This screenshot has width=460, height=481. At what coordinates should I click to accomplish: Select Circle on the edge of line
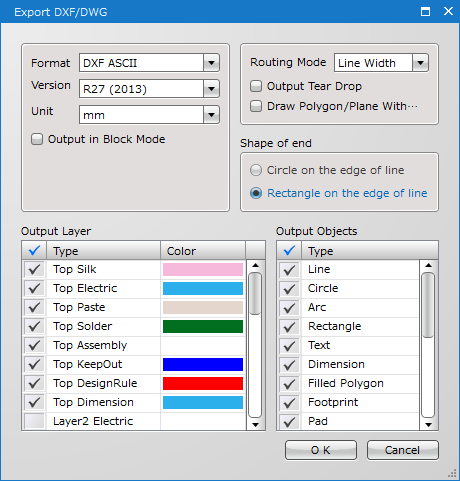pos(256,170)
